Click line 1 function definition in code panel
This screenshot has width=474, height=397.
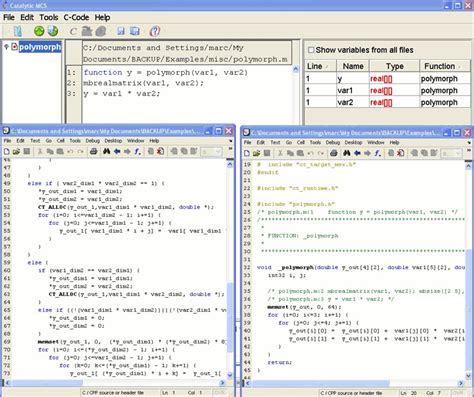pos(166,72)
